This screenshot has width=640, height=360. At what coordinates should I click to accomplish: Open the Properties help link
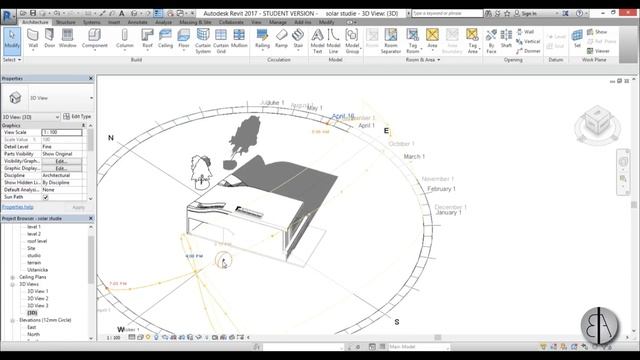(18, 207)
